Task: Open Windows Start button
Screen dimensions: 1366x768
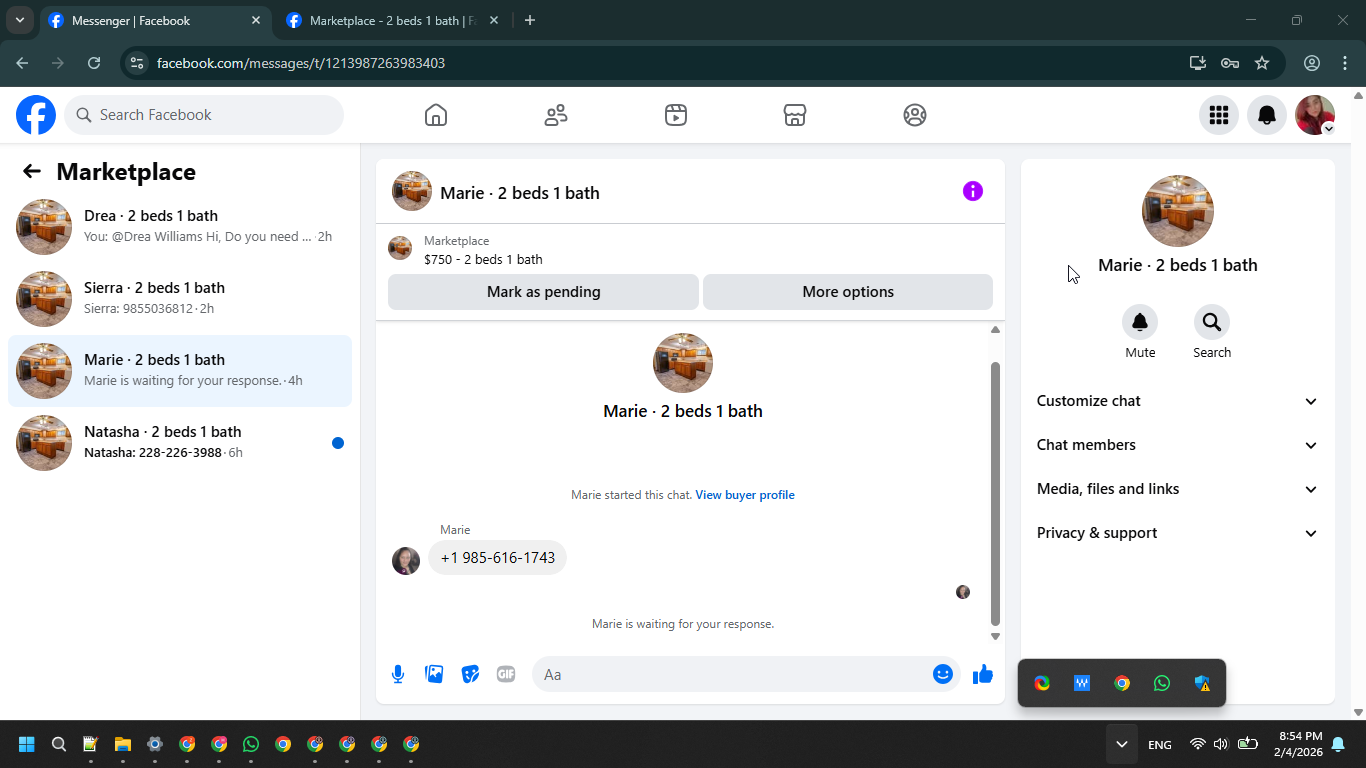Action: 27,744
